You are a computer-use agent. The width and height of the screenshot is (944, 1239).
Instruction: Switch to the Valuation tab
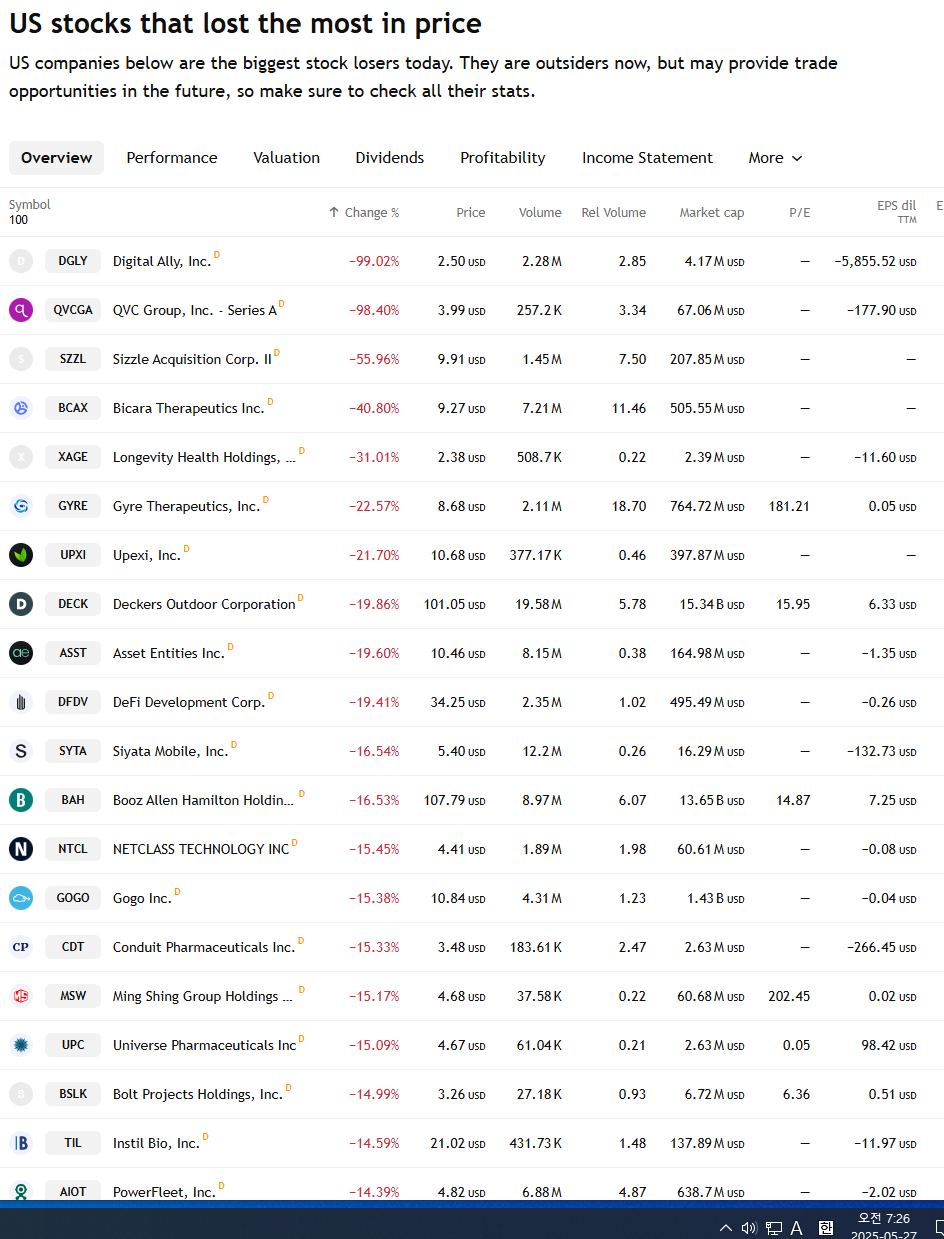pyautogui.click(x=287, y=158)
